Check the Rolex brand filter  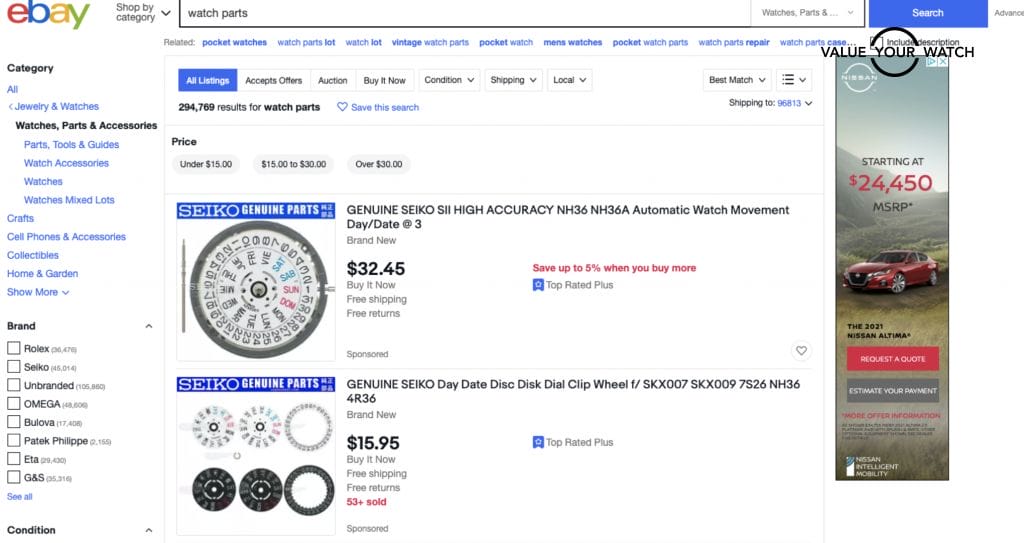click(x=14, y=348)
